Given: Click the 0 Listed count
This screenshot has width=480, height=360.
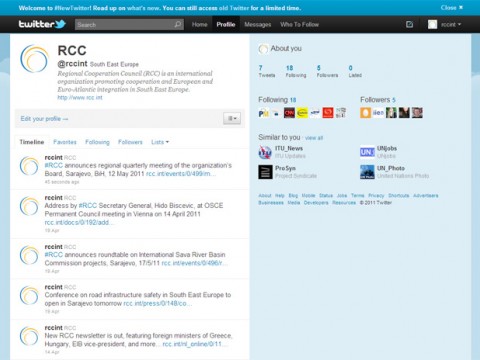Looking at the screenshot, I should (x=355, y=71).
